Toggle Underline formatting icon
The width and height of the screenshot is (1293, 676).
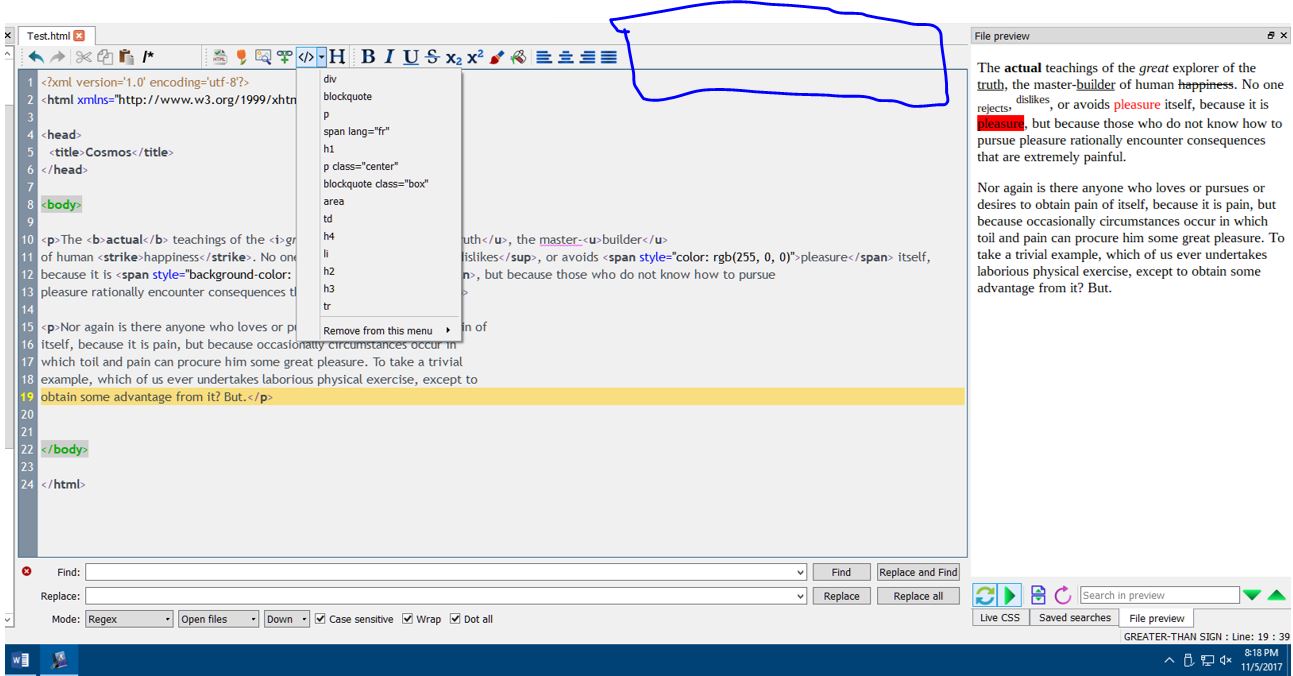[410, 57]
